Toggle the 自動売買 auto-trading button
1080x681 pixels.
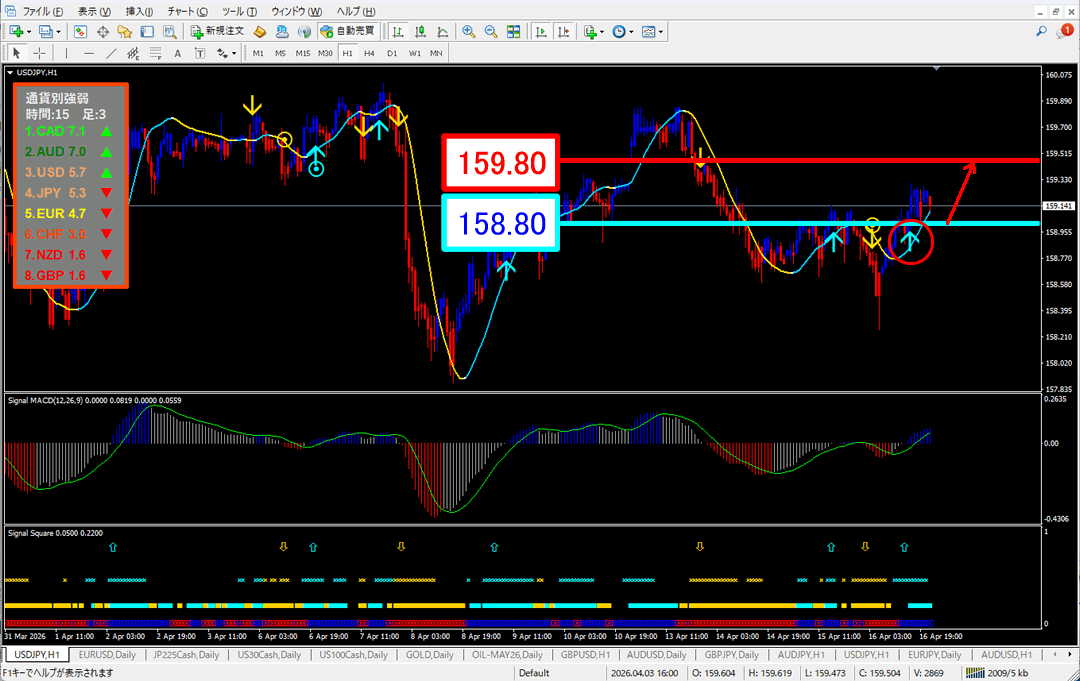pyautogui.click(x=347, y=31)
